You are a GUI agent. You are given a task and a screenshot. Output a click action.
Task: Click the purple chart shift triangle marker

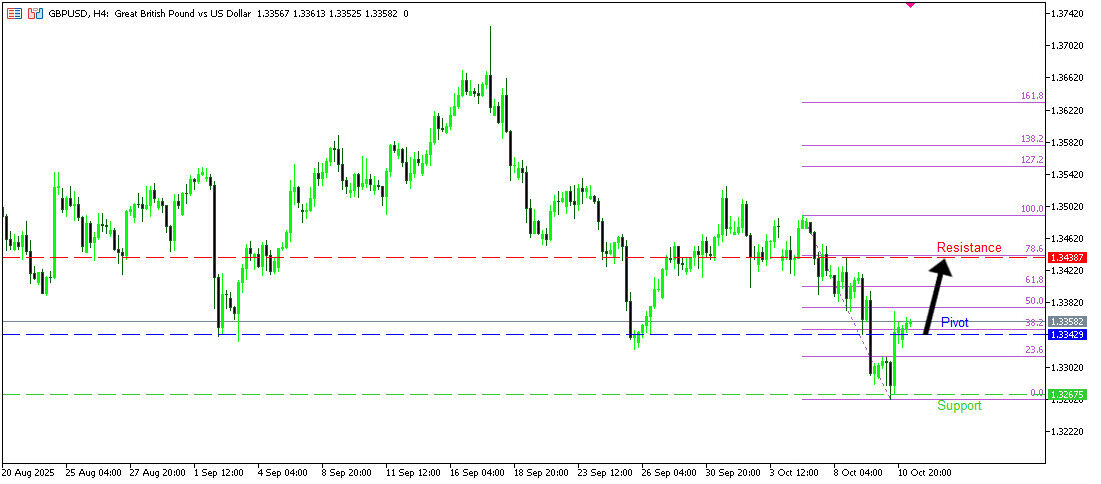909,4
